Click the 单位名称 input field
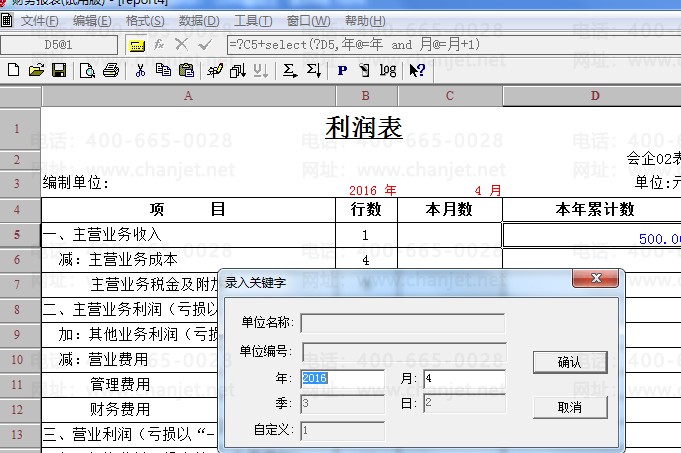The image size is (681, 453). tap(403, 323)
